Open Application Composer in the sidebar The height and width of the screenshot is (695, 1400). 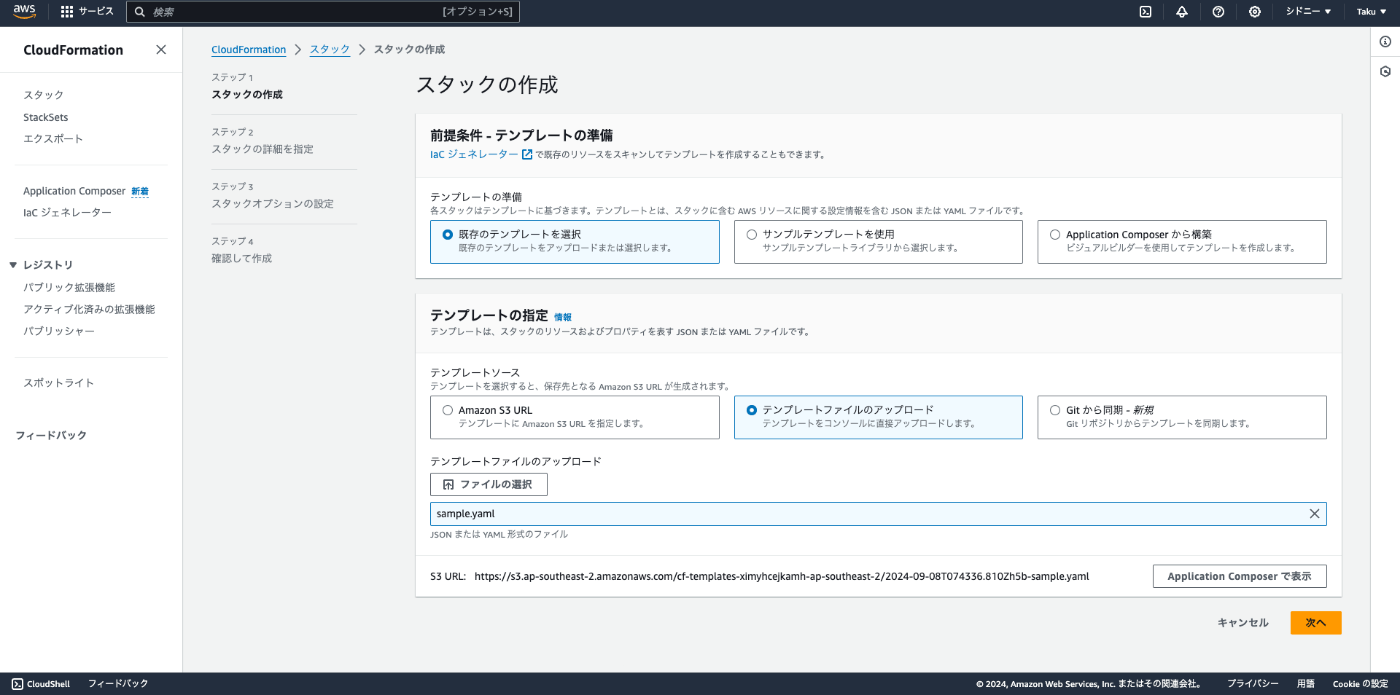(x=74, y=191)
